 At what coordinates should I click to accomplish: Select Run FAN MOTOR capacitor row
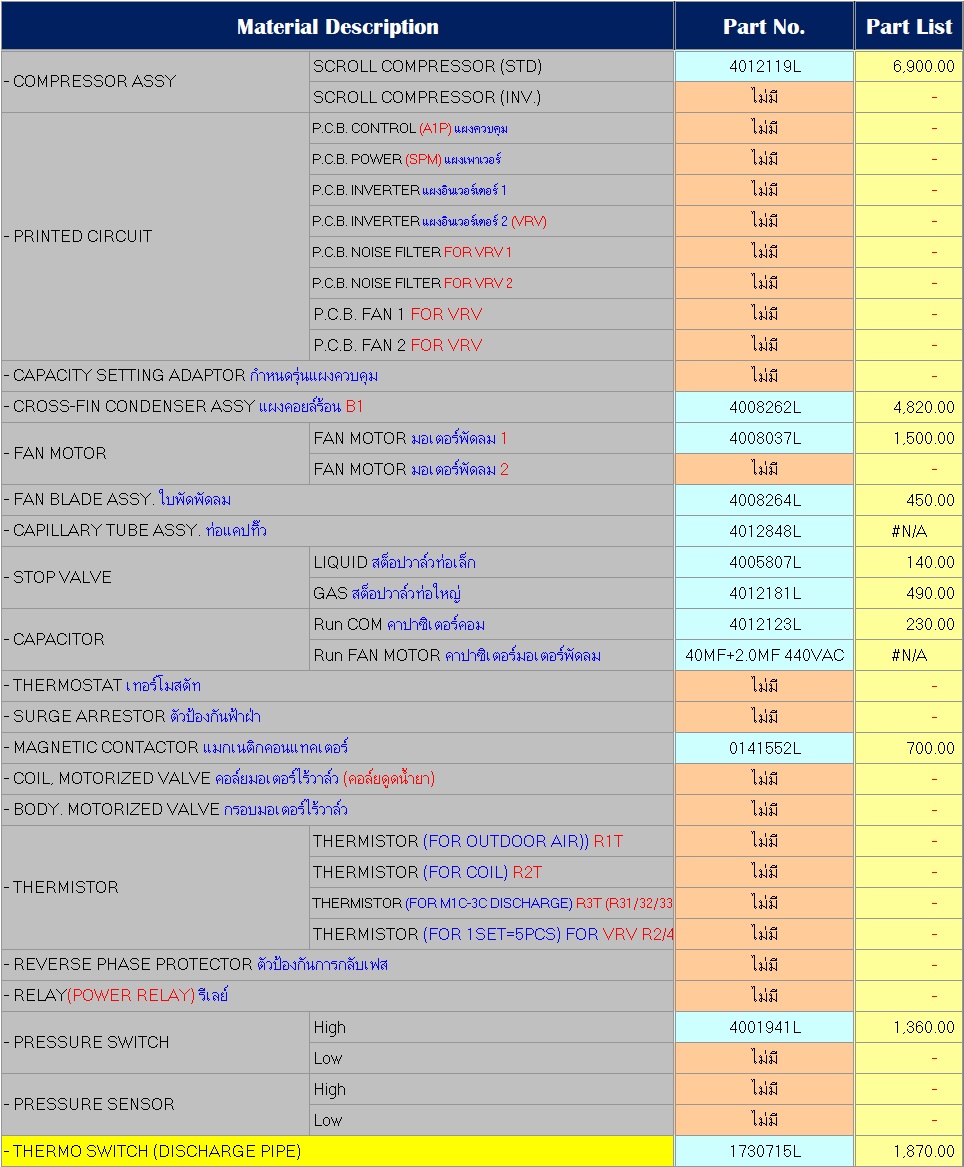click(491, 656)
